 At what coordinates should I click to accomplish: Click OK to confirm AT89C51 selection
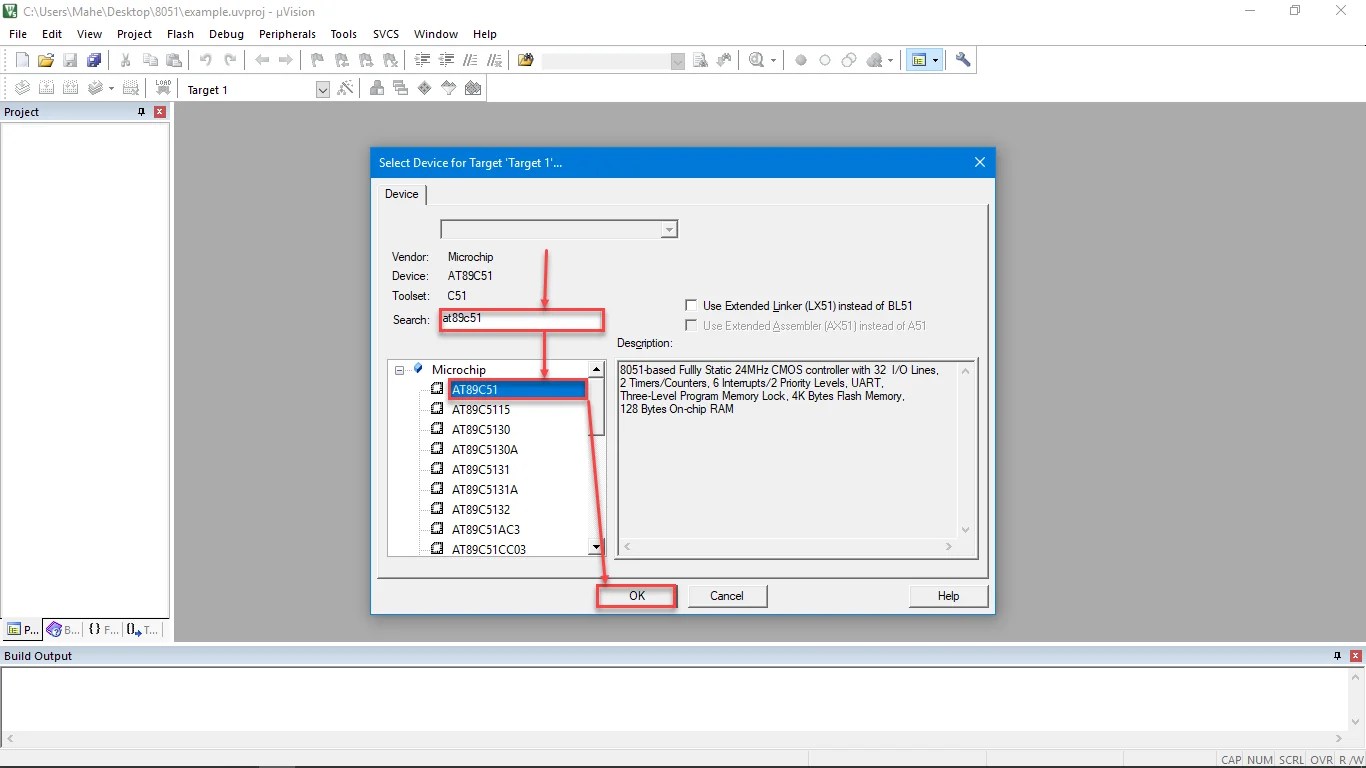636,595
